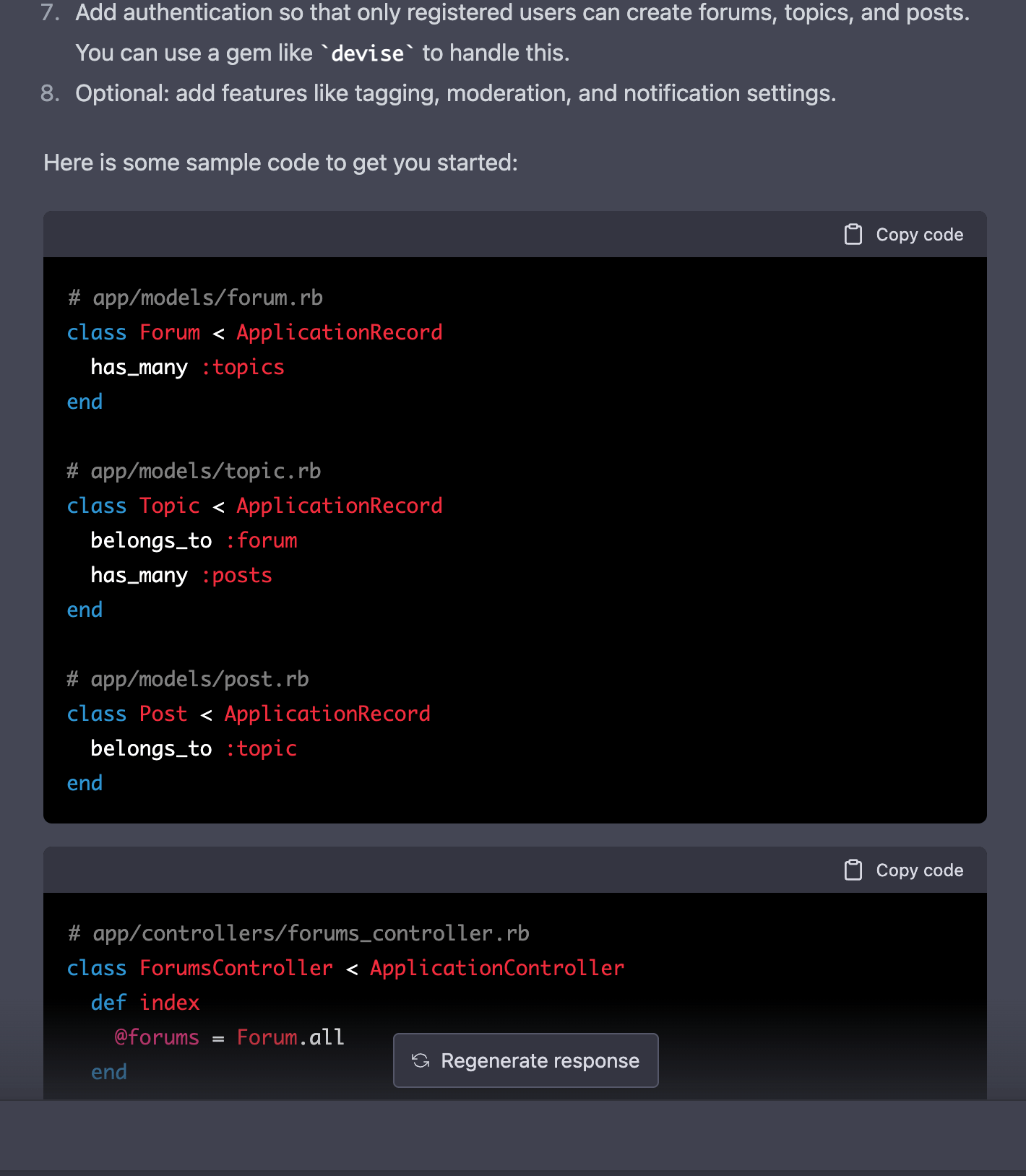Click the 'belongs_to :topic' line
This screenshot has height=1176, width=1026.
(194, 748)
